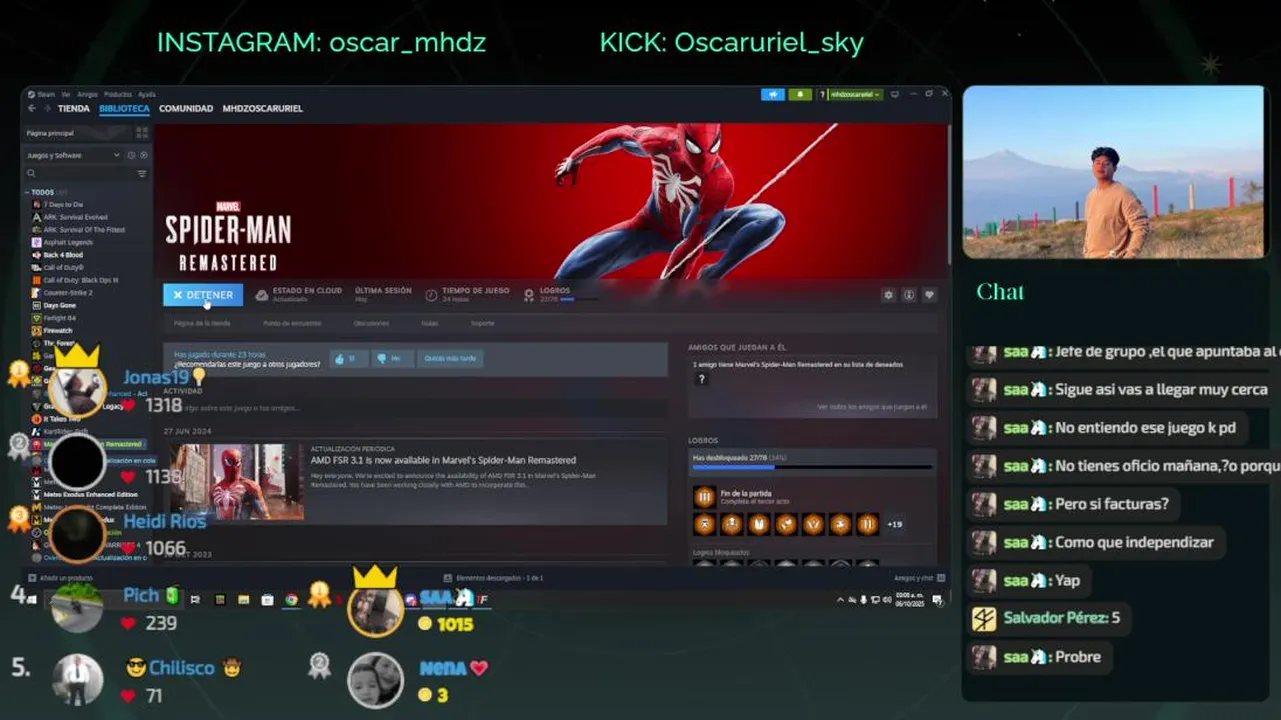Open the Guías link
This screenshot has width=1281, height=720.
click(429, 323)
